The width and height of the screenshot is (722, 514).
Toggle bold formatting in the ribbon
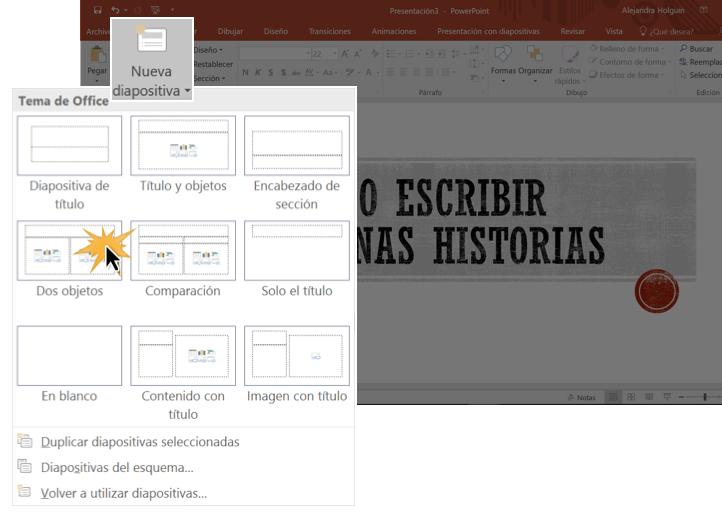click(245, 72)
